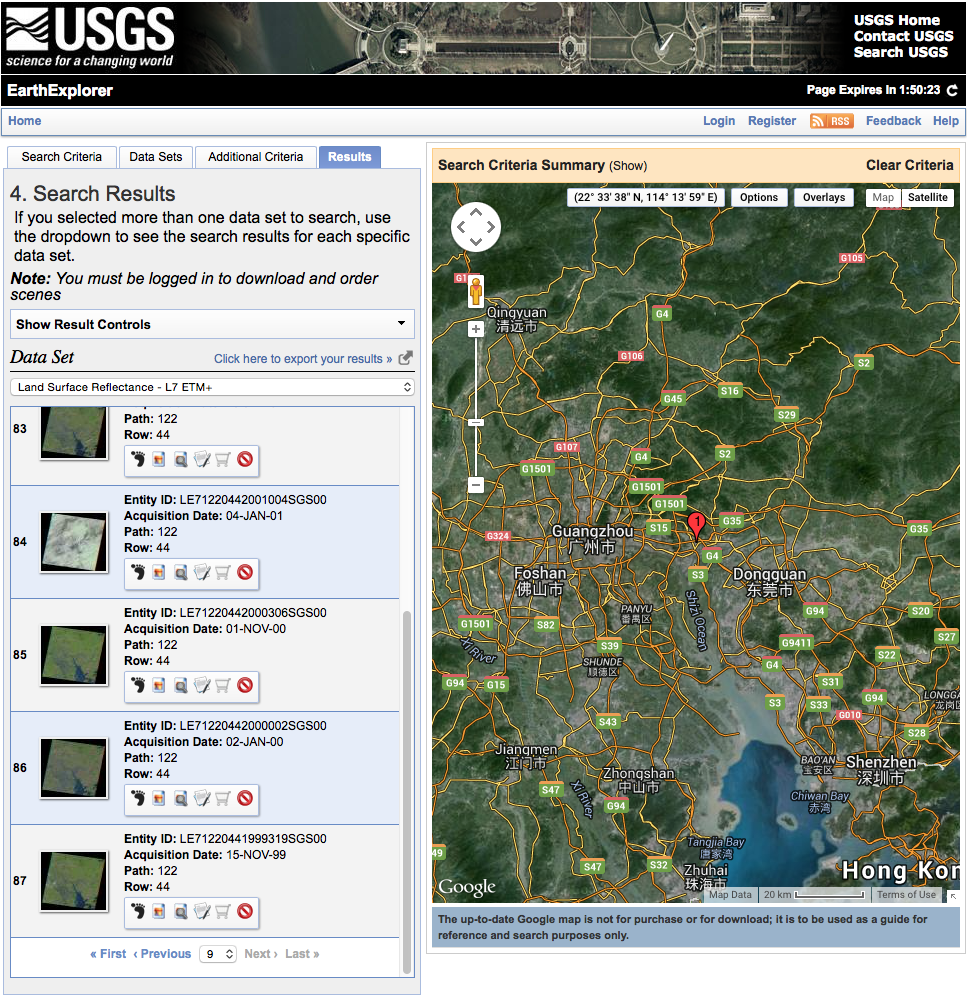The image size is (967, 999).
Task: Zoom out with the map minus button
Action: tap(476, 485)
